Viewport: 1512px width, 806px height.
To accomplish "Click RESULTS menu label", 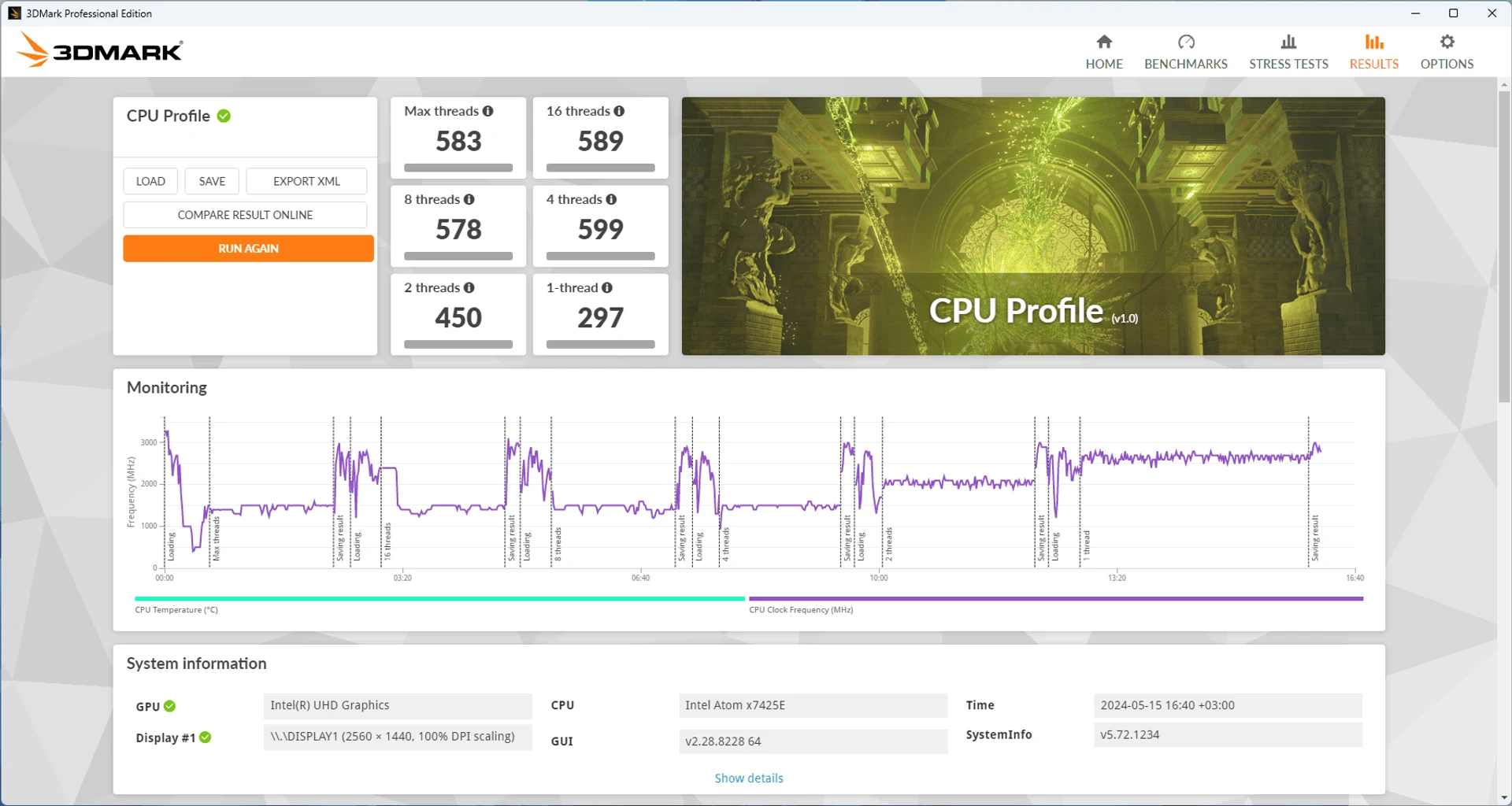I will click(x=1374, y=65).
